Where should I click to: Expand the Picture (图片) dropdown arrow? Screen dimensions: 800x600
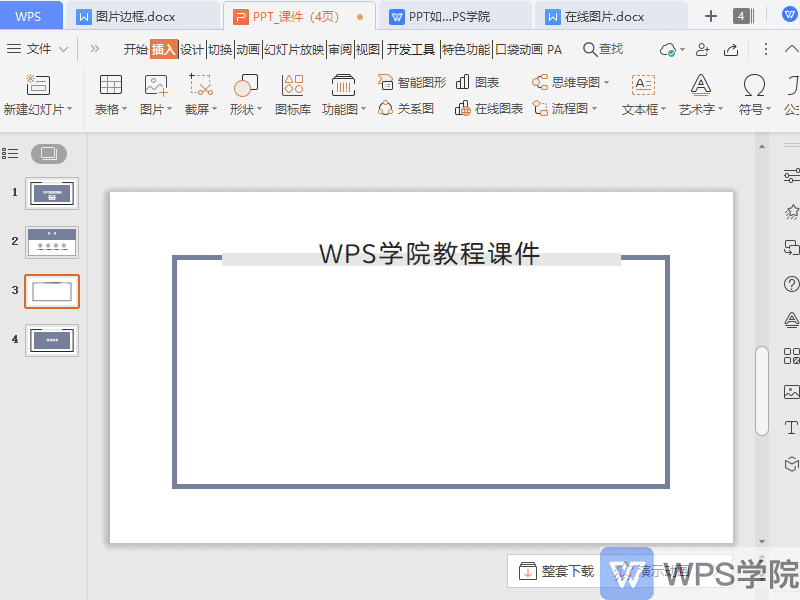[x=169, y=109]
